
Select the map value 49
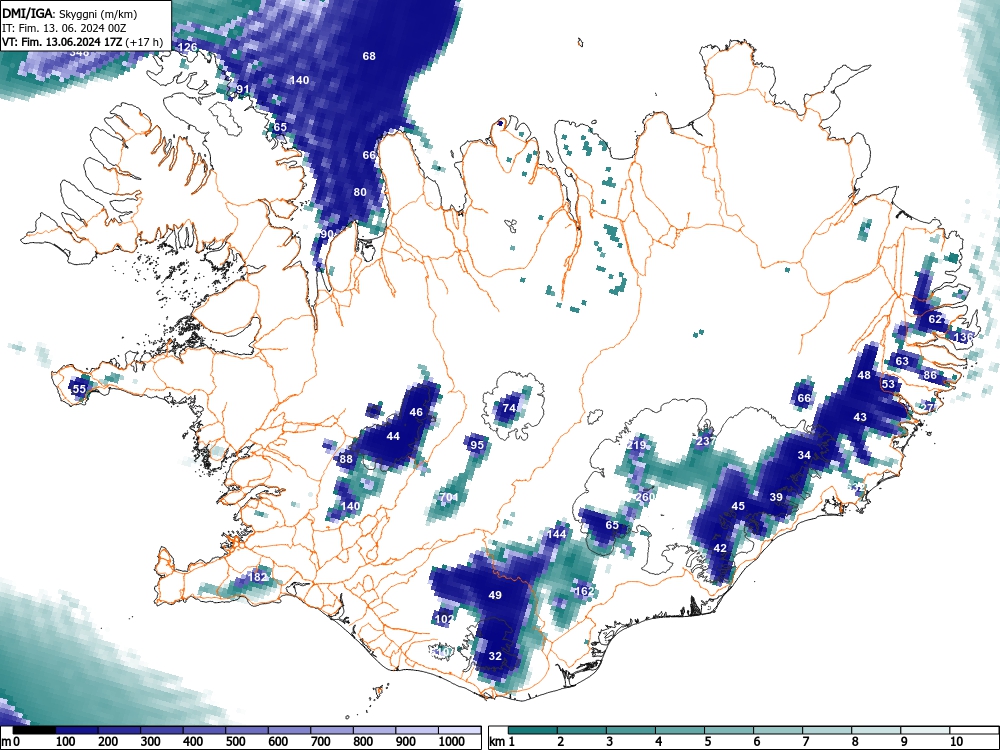coord(495,595)
